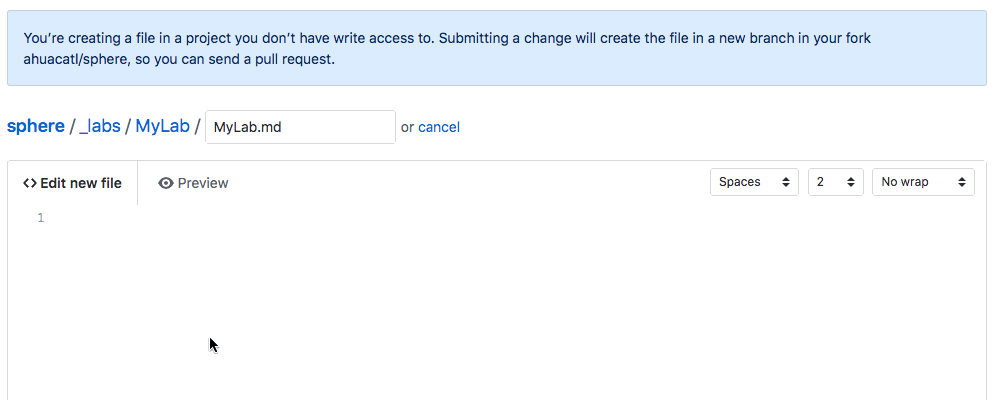Switch to the Preview tab

pyautogui.click(x=193, y=183)
